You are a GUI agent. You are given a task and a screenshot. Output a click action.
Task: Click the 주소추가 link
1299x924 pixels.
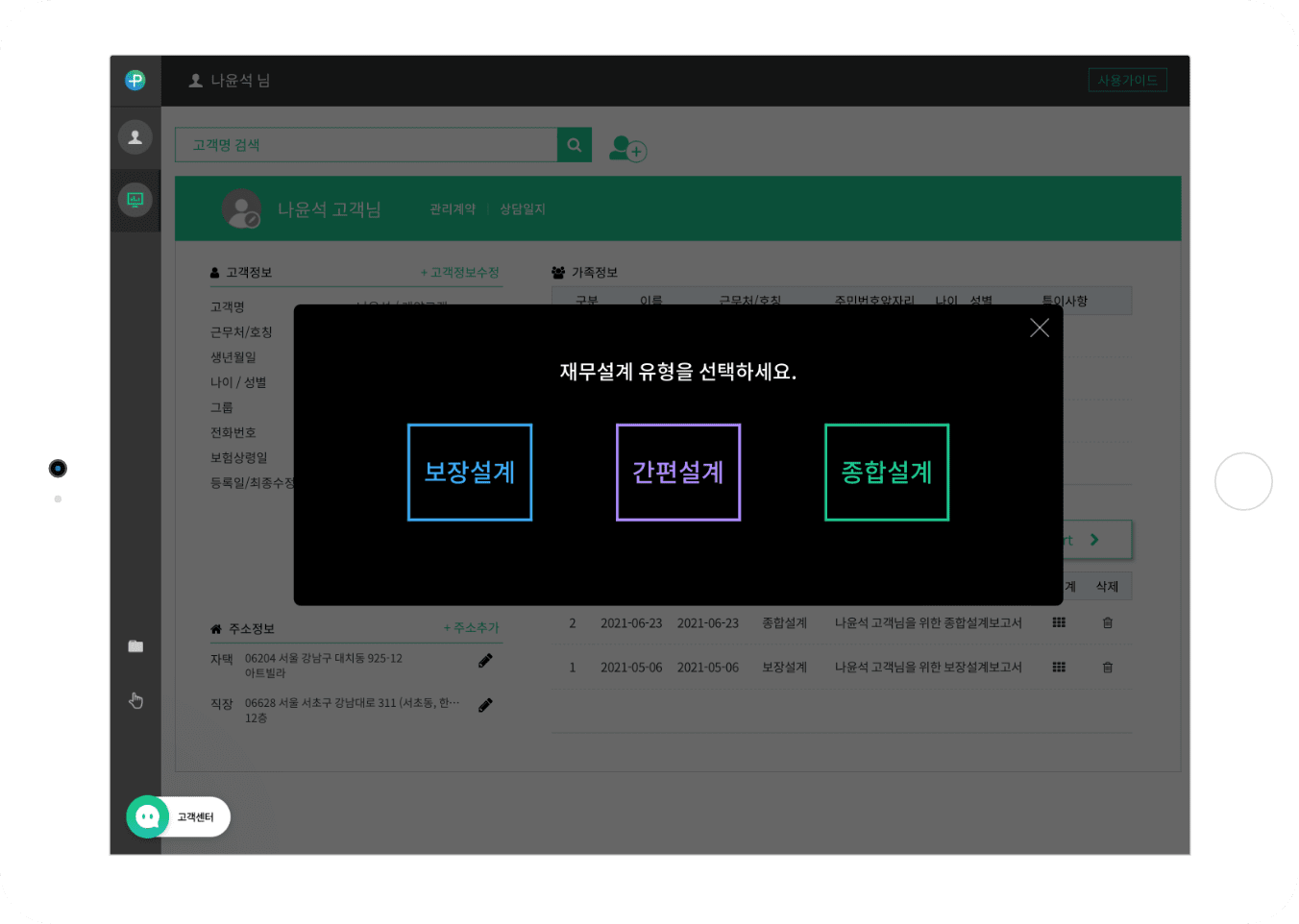click(471, 628)
